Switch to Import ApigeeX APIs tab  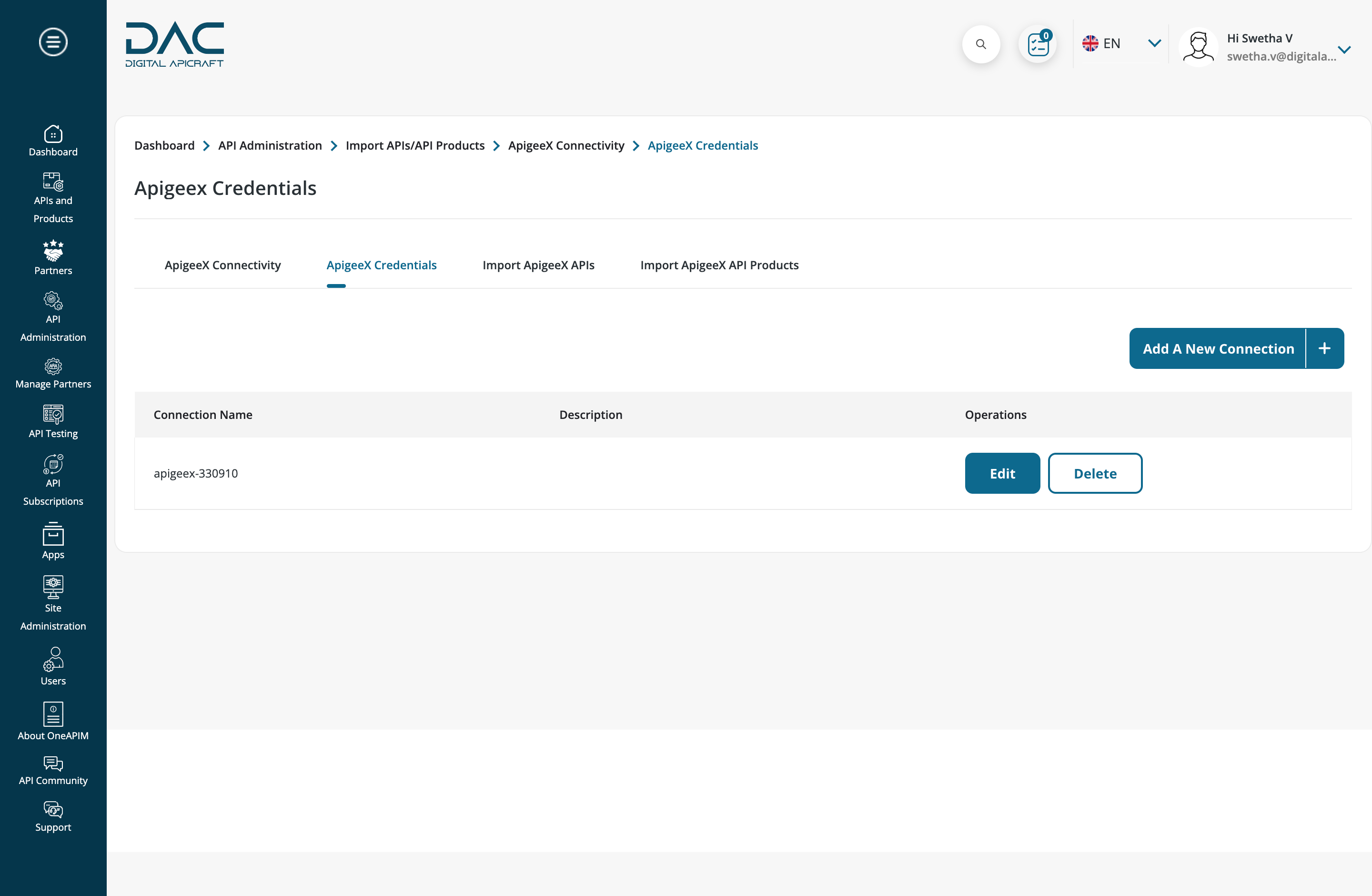coord(538,265)
